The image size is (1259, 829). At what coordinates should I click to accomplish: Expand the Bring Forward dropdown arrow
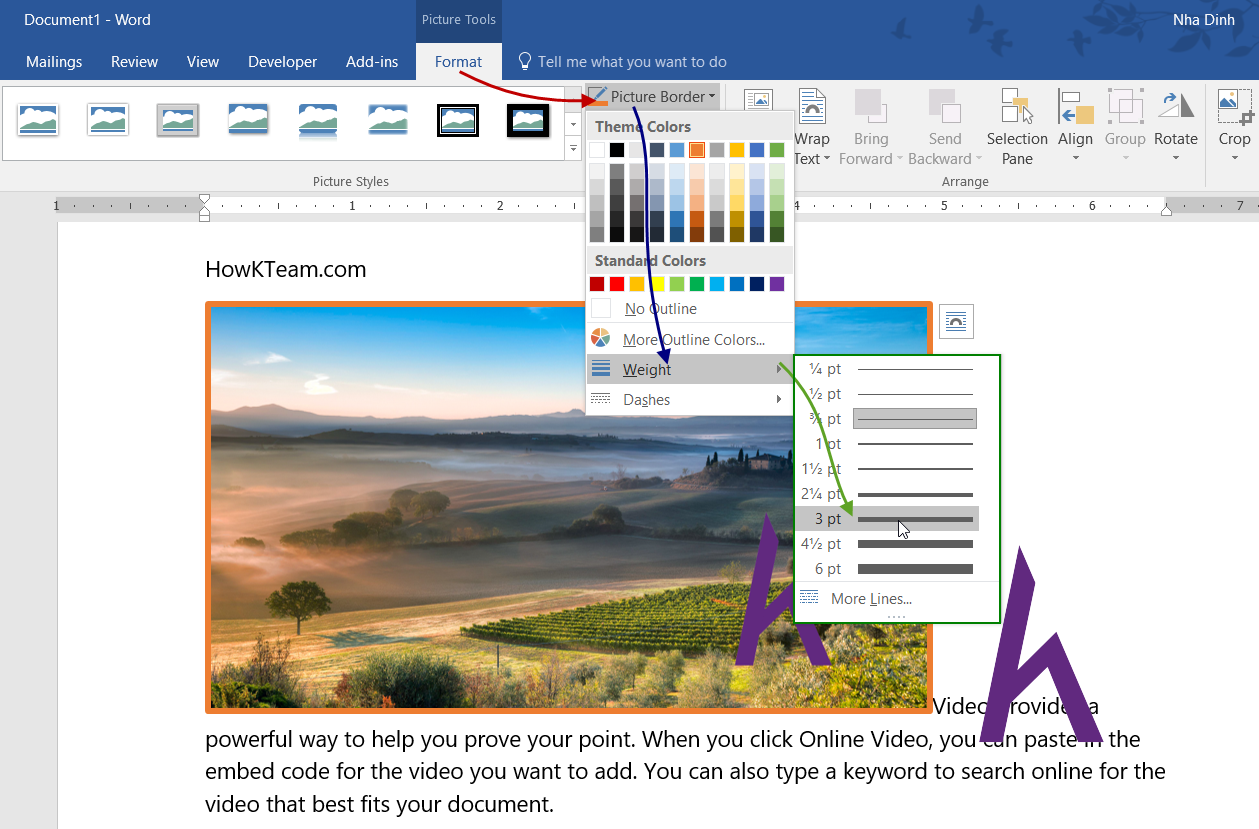point(899,159)
